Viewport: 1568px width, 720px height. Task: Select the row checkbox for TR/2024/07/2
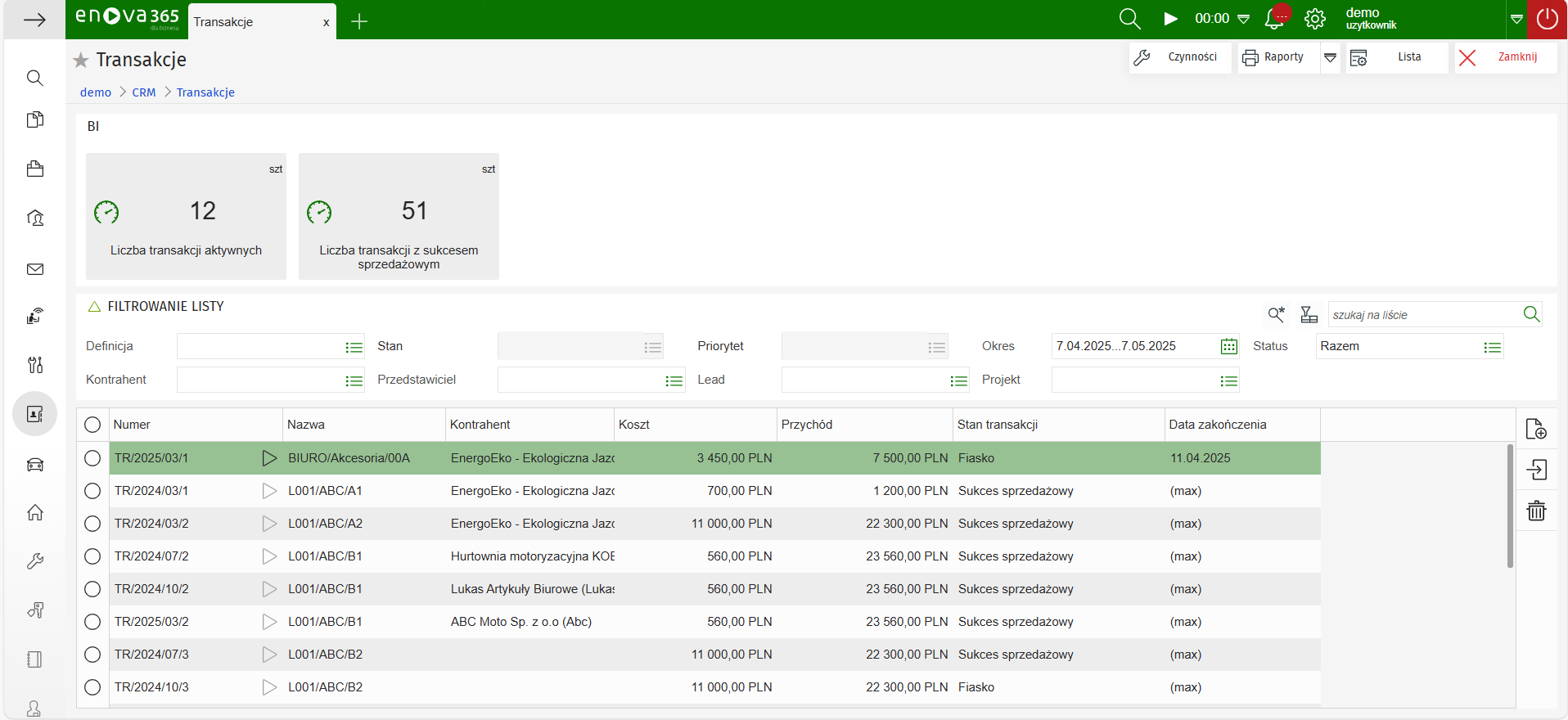coord(92,556)
